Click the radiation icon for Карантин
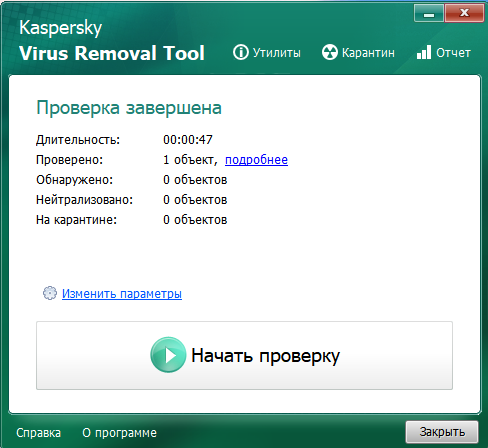The image size is (488, 448). (330, 52)
